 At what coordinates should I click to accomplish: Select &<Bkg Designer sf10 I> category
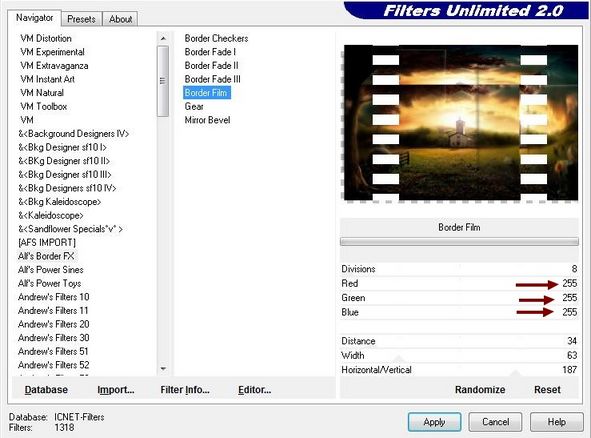(x=63, y=147)
